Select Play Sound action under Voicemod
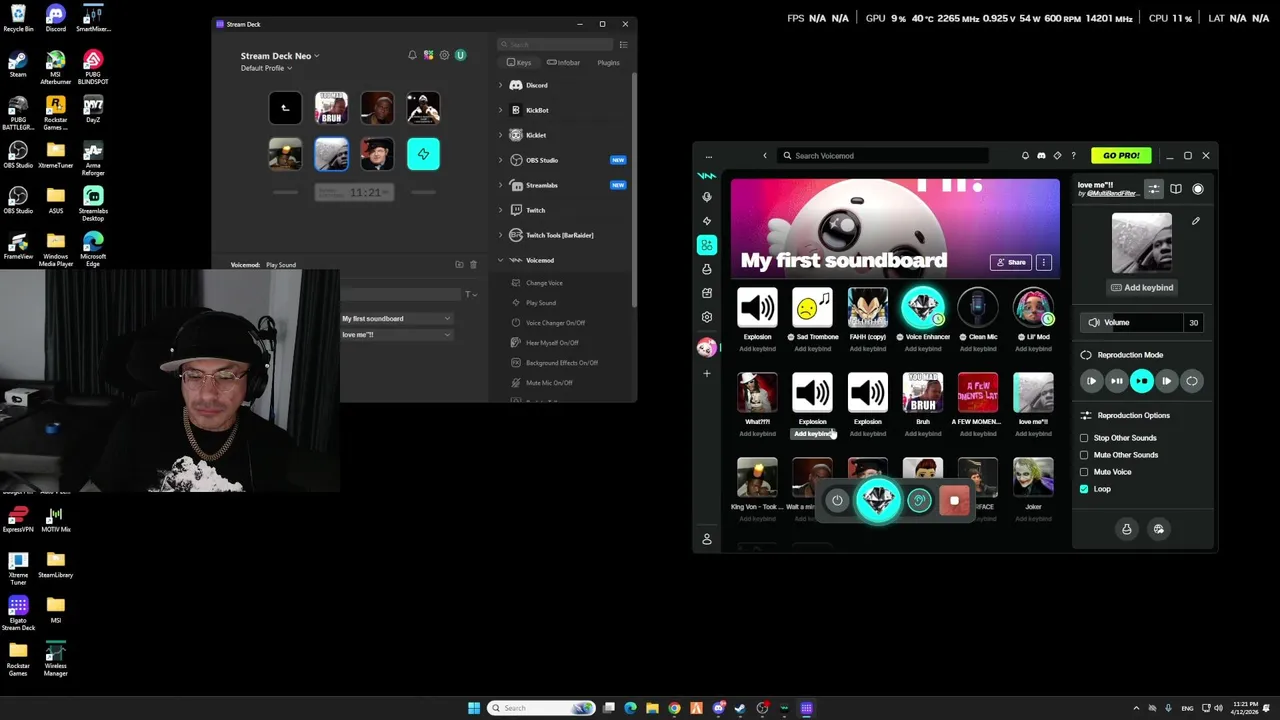This screenshot has height=720, width=1280. [x=540, y=303]
